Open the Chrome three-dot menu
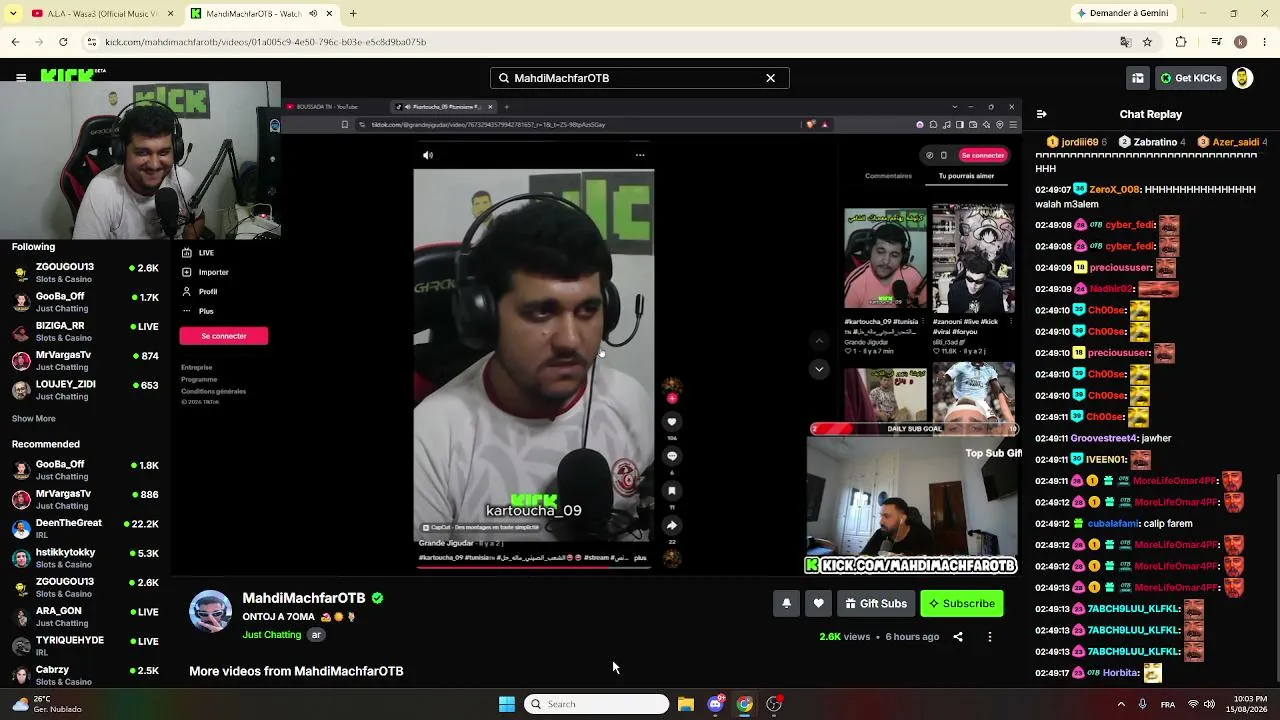Screen dimensions: 1280x720 coord(1264,42)
